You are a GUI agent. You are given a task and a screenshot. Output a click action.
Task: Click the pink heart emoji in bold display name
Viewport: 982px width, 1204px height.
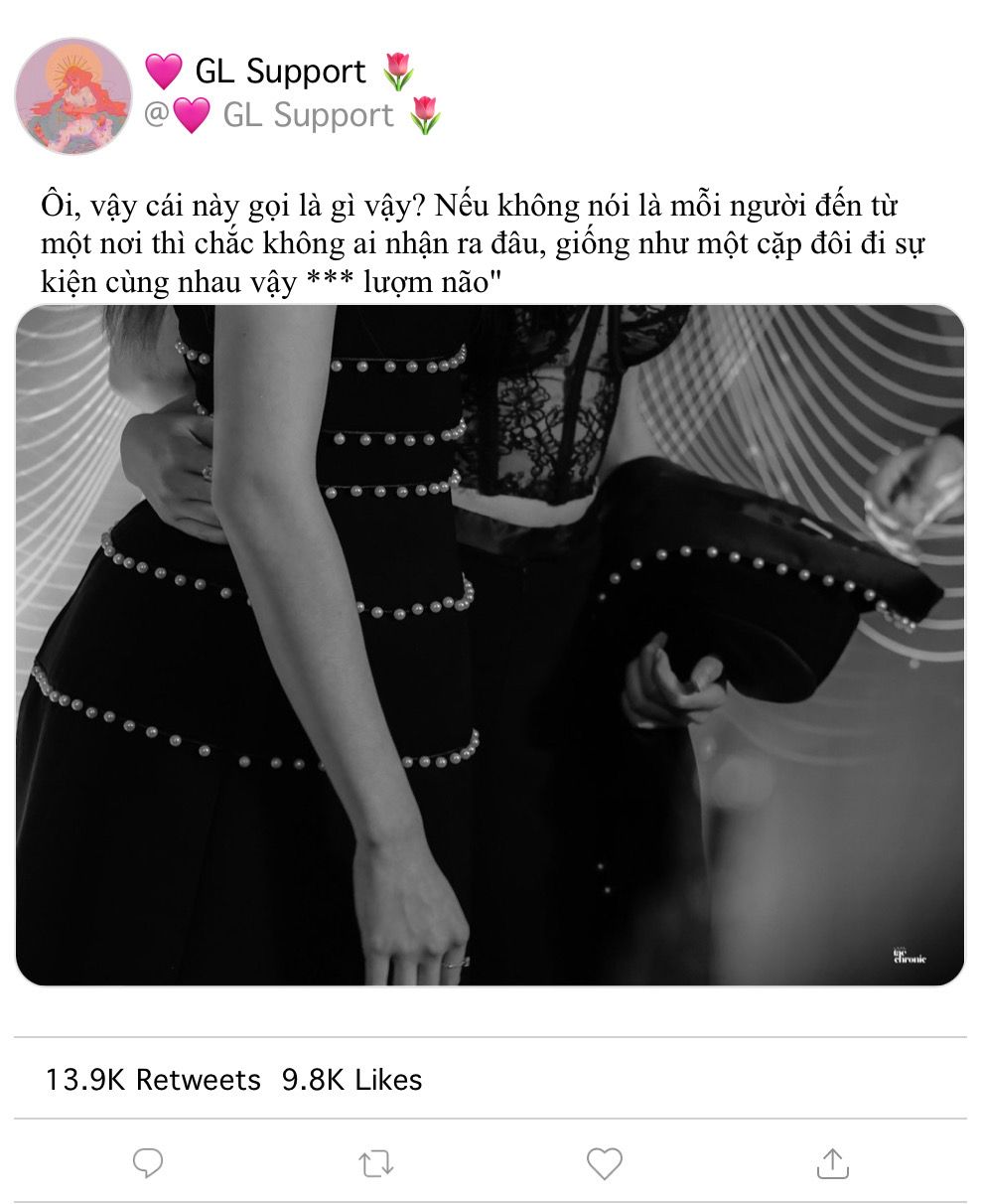click(164, 72)
